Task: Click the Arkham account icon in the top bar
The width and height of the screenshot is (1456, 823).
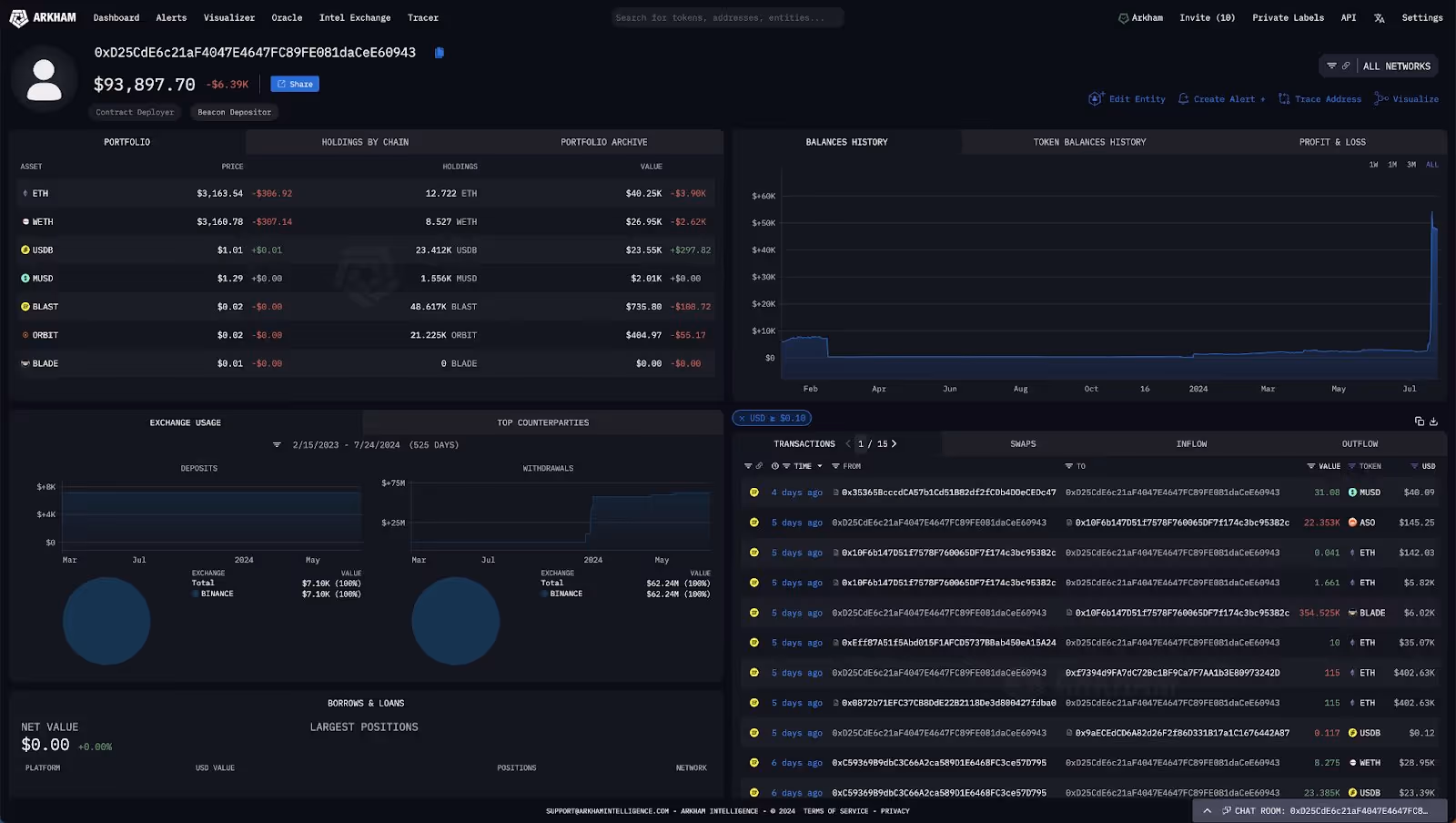Action: pos(1123,18)
